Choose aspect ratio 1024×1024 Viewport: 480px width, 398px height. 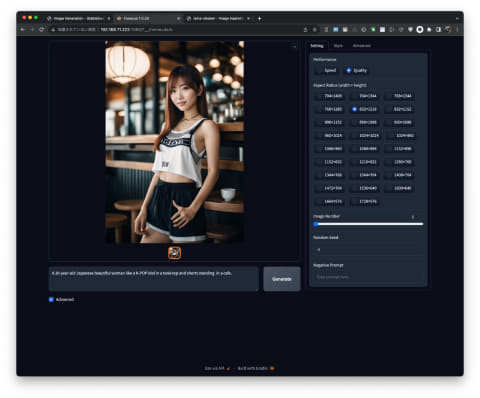[365, 135]
